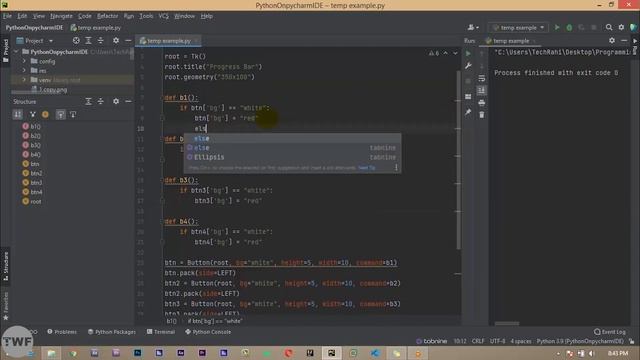Print the Run console output

tap(482, 102)
